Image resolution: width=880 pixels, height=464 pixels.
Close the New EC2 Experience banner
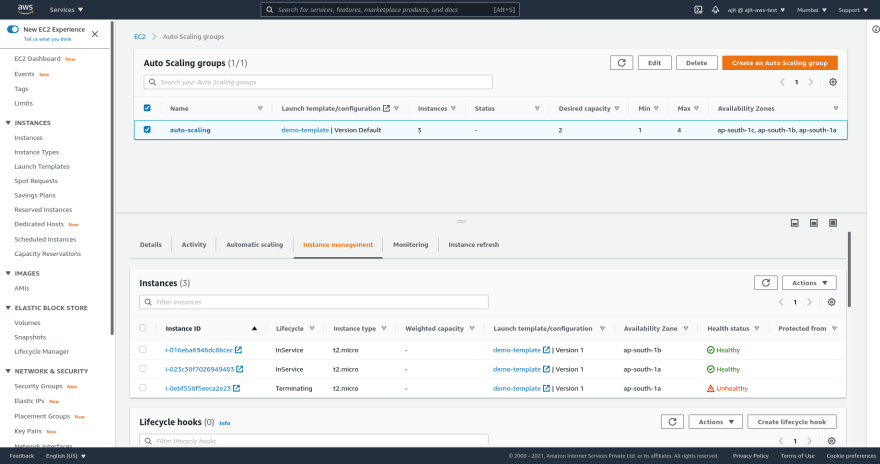pyautogui.click(x=95, y=34)
